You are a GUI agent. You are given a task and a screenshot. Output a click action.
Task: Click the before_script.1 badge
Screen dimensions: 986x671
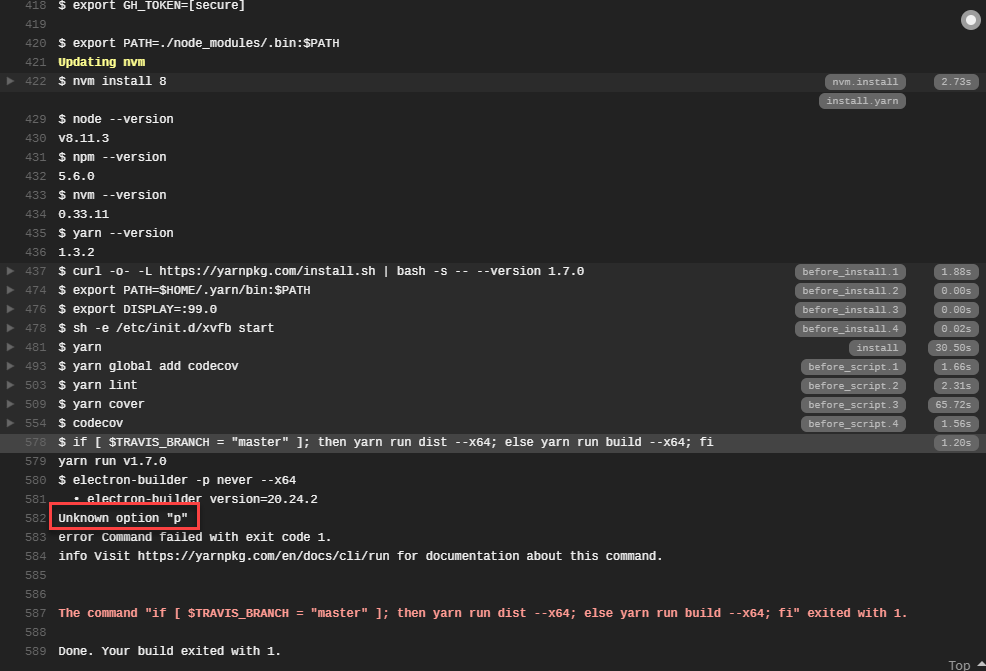[853, 367]
